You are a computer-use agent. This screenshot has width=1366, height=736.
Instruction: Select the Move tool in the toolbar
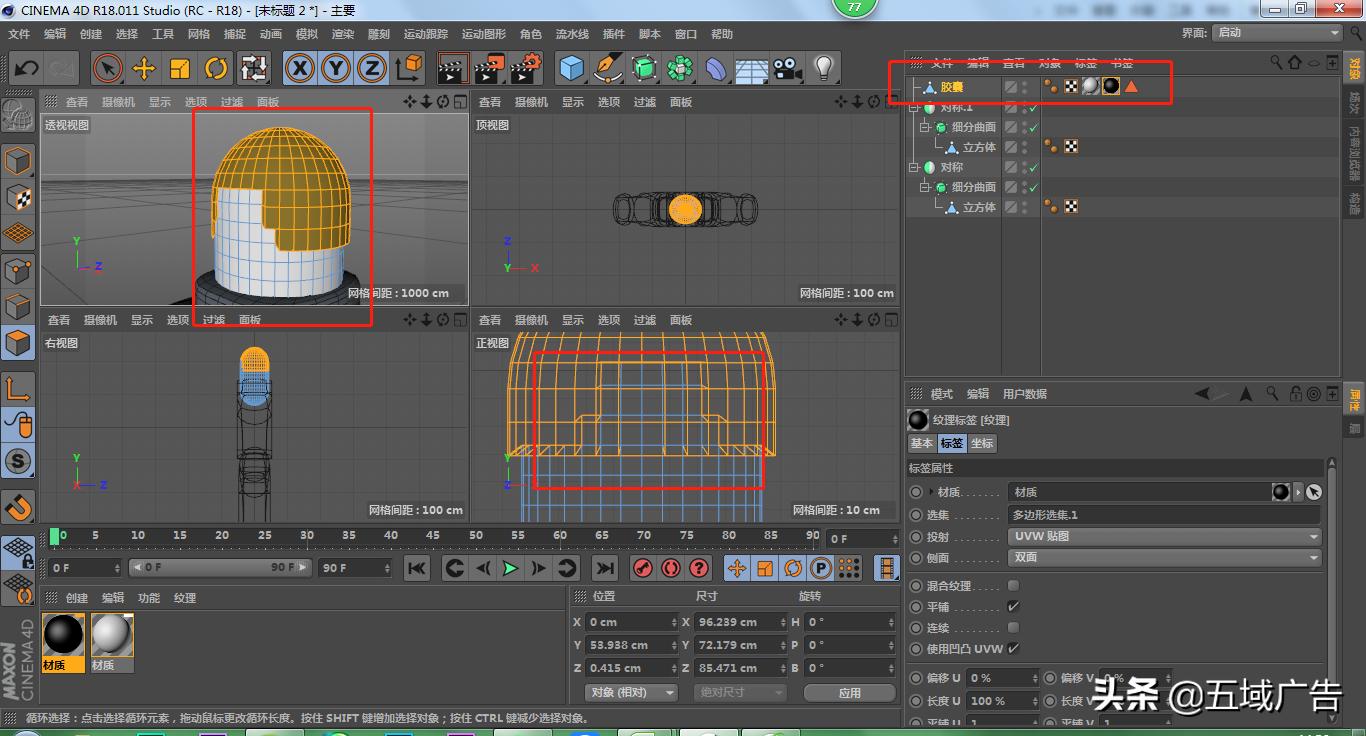point(143,68)
